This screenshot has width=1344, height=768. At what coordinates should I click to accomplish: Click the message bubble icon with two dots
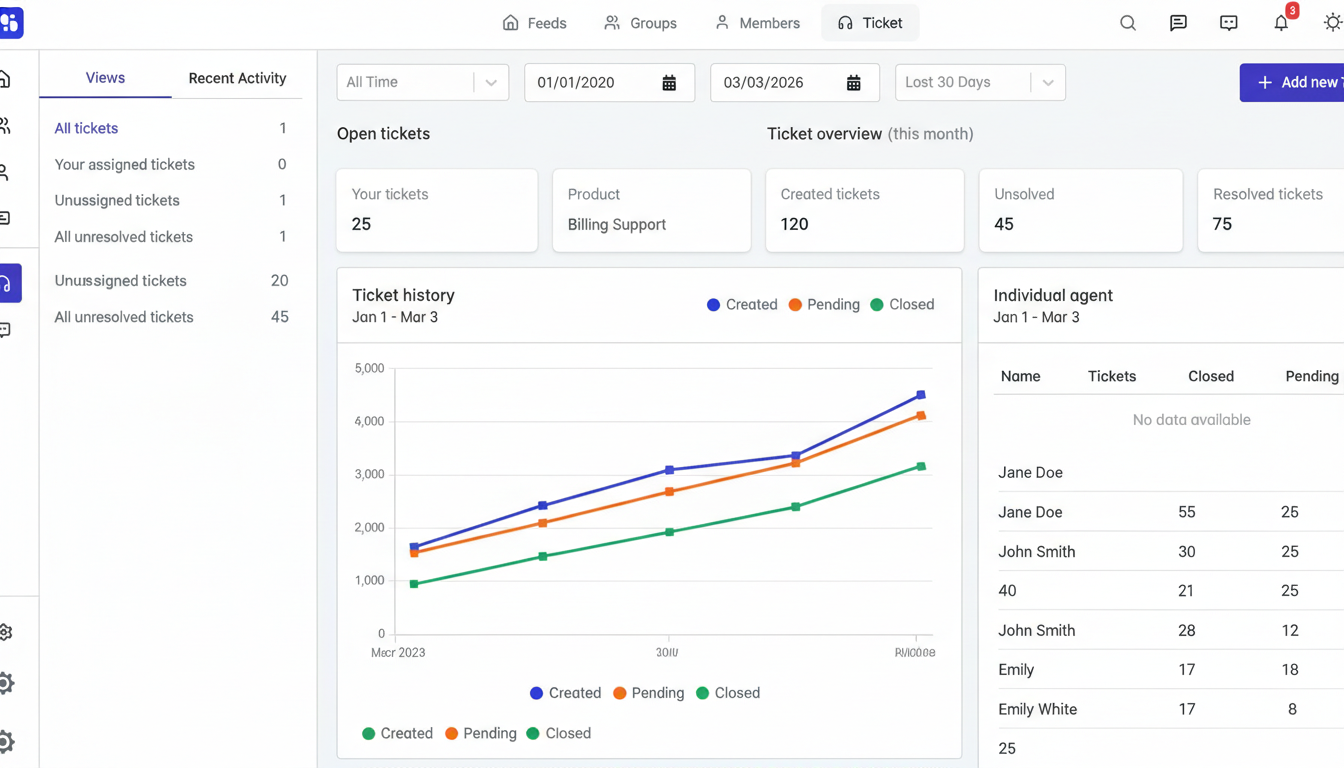[x=1229, y=23]
